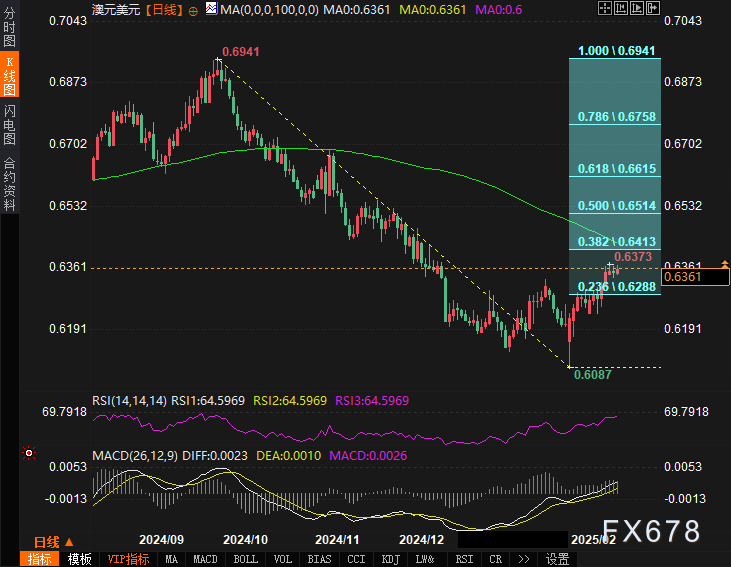Image resolution: width=731 pixels, height=567 pixels.
Task: Toggle the MACD indicator button
Action: pos(205,559)
